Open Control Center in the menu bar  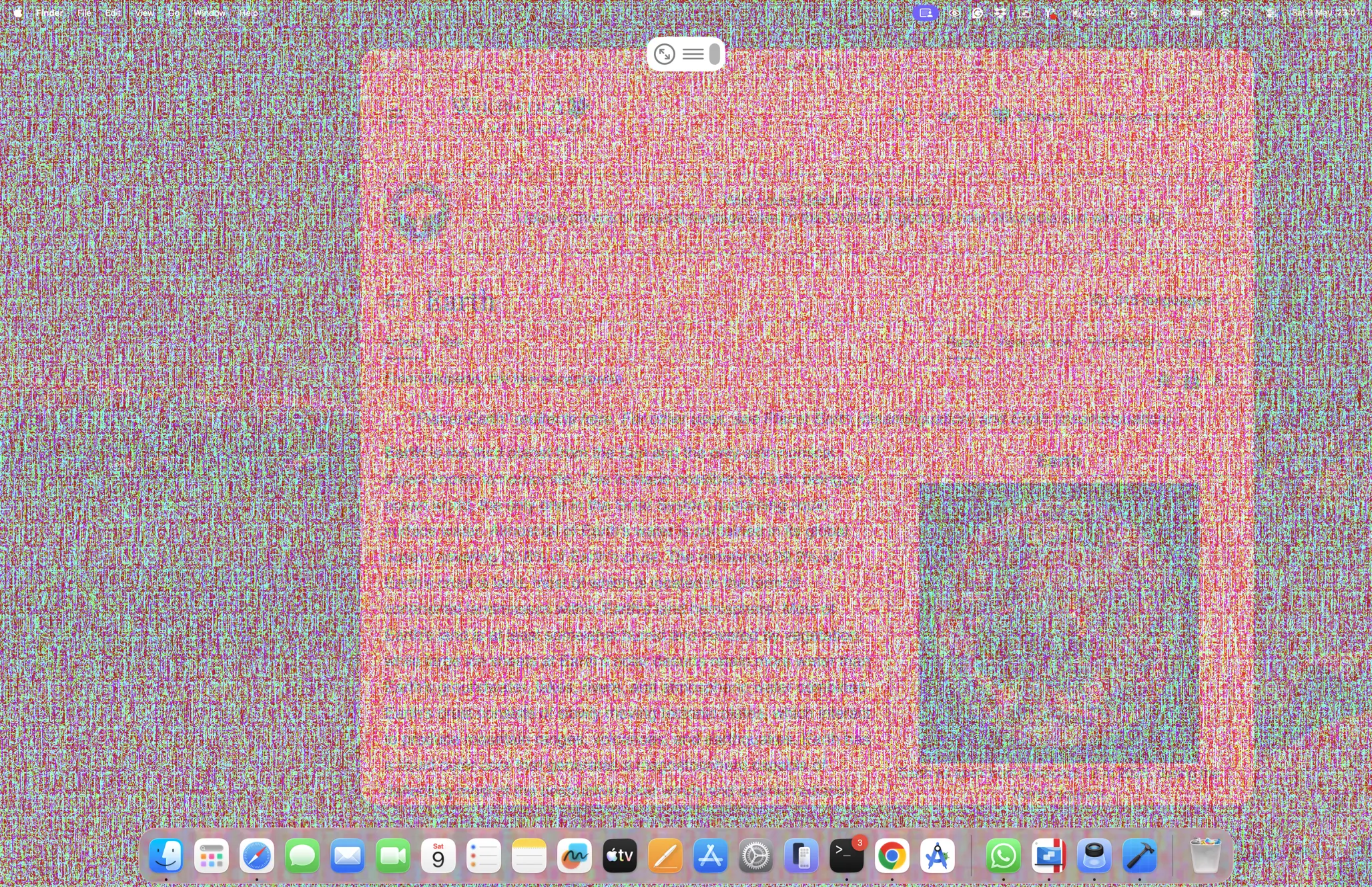point(1271,13)
